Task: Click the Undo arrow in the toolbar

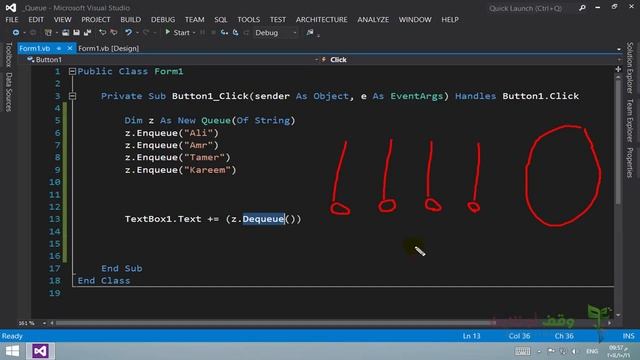Action: click(128, 32)
